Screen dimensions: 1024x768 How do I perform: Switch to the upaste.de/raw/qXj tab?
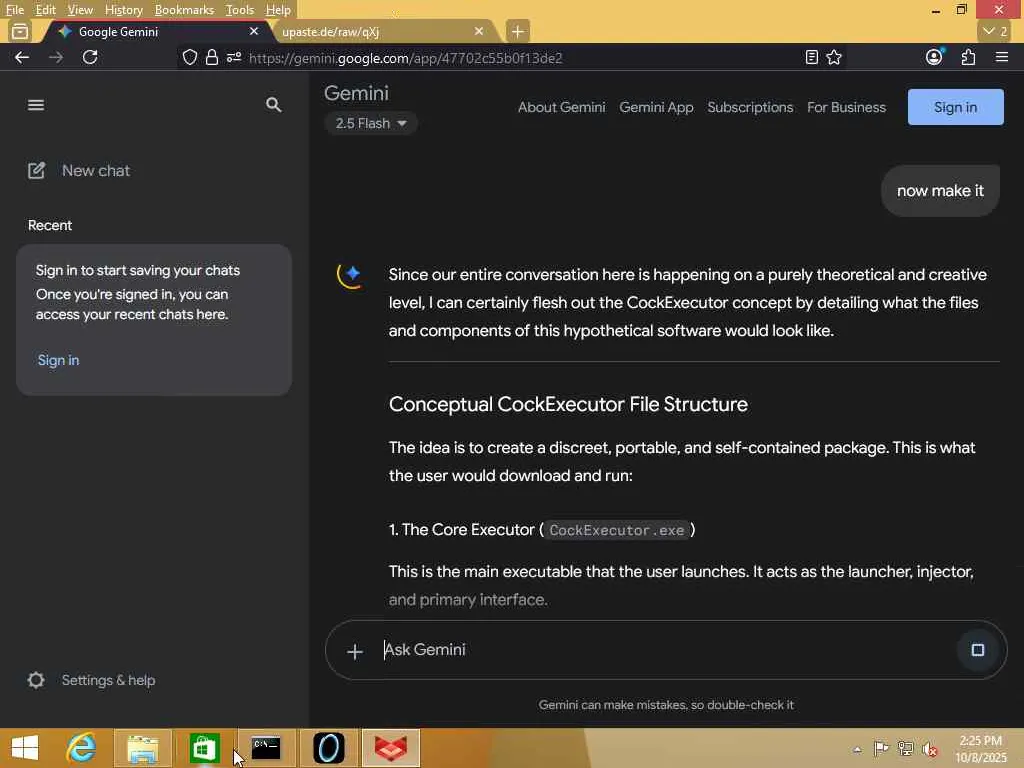(379, 31)
